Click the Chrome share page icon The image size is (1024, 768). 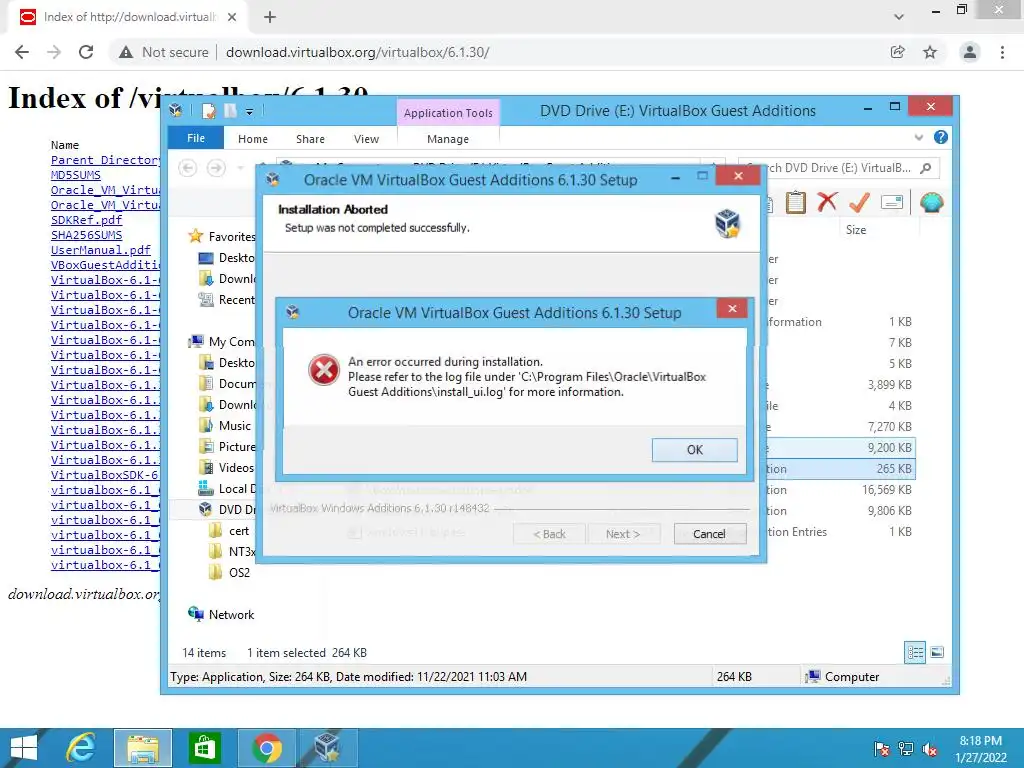click(x=898, y=52)
